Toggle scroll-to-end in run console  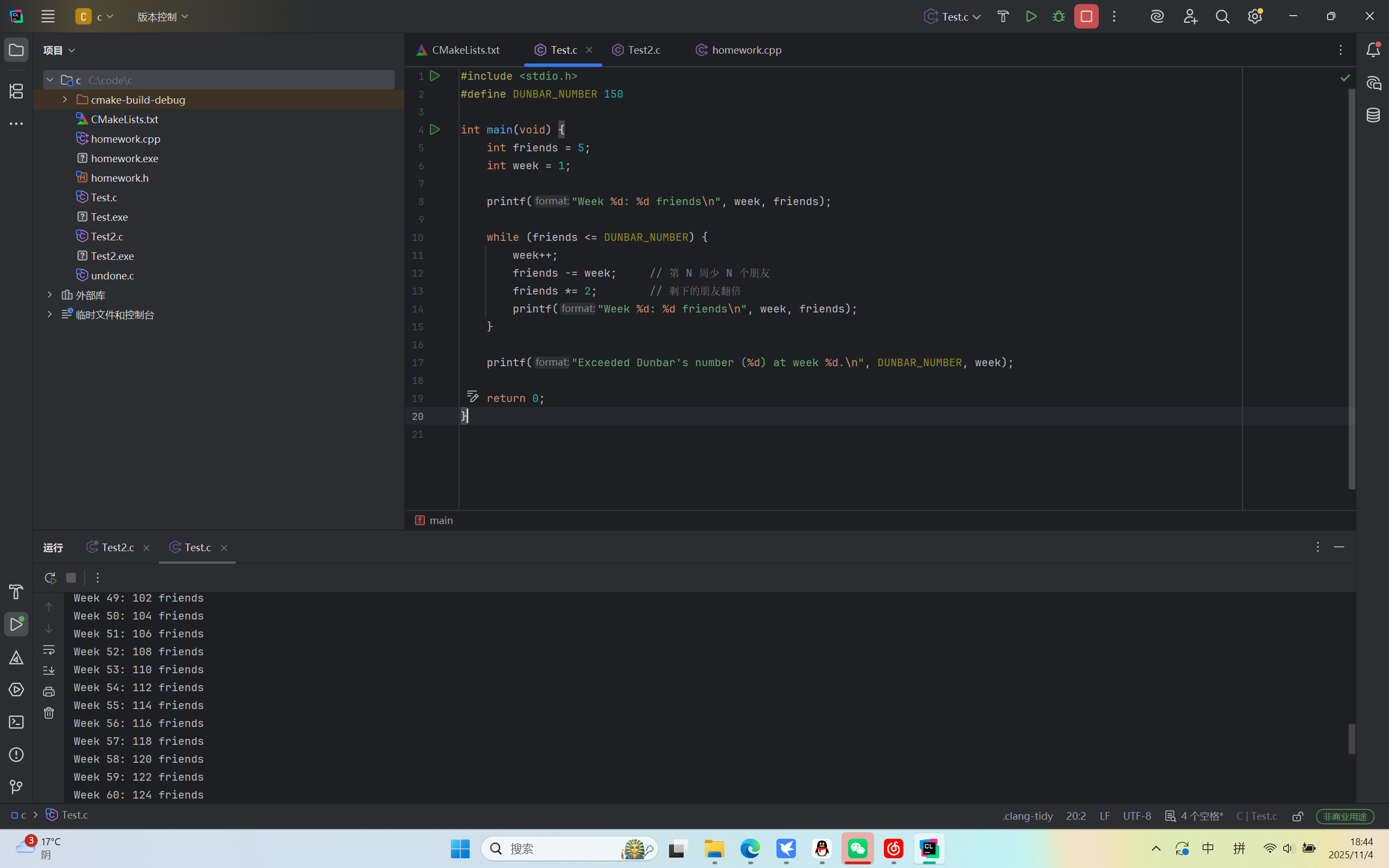pos(49,671)
